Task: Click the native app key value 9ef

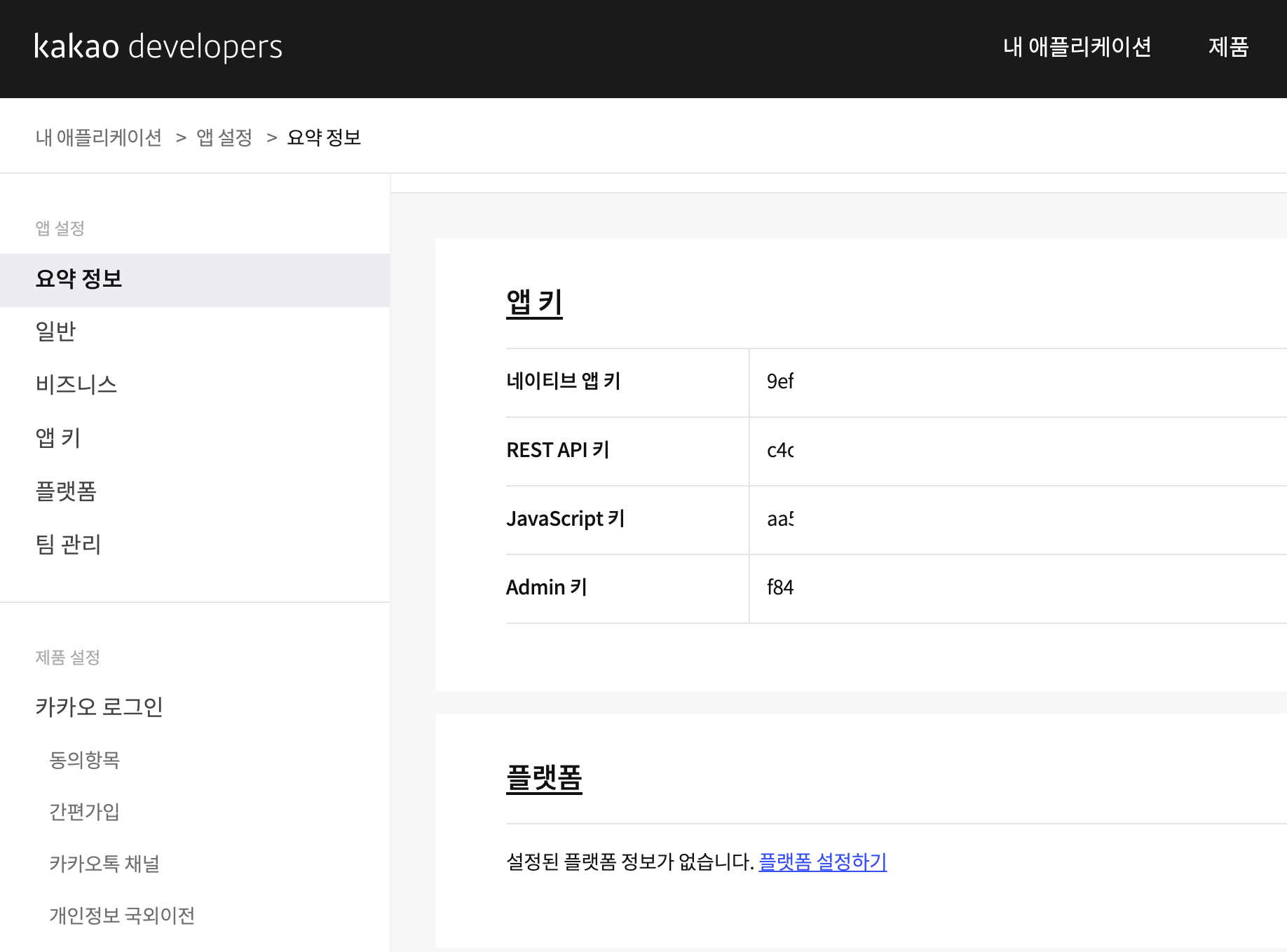Action: (x=780, y=381)
